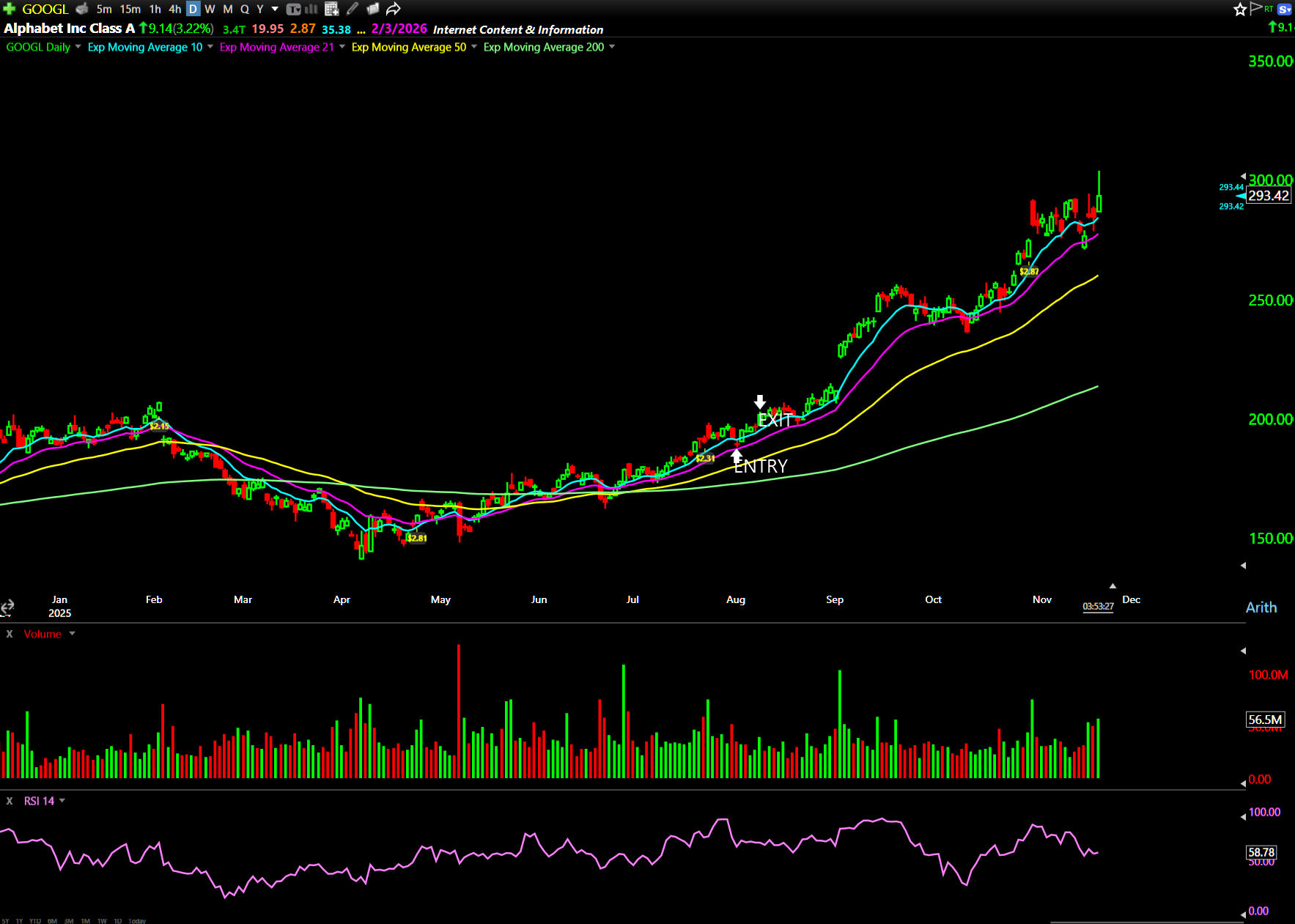Close the RSI 14 pane
This screenshot has height=924, width=1295.
[x=10, y=801]
